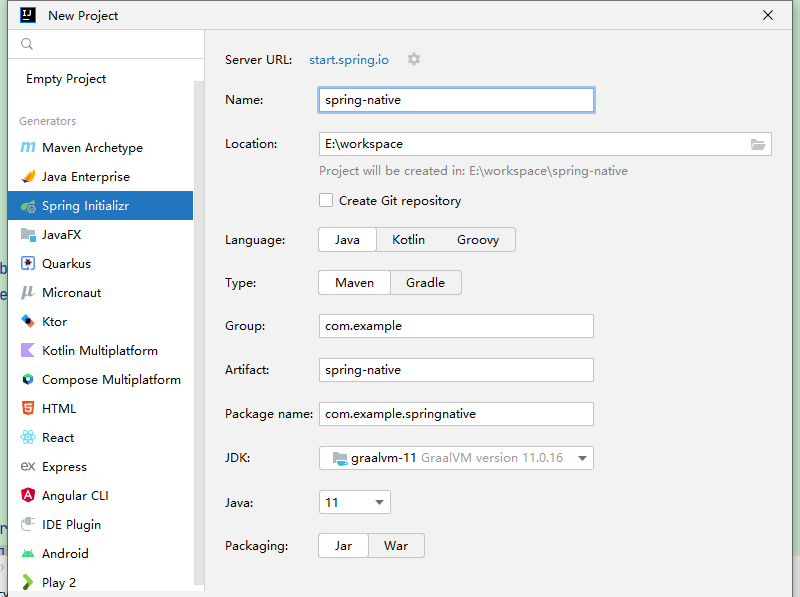Image resolution: width=800 pixels, height=597 pixels.
Task: Select Compose Multiplatform generator text
Action: point(111,380)
